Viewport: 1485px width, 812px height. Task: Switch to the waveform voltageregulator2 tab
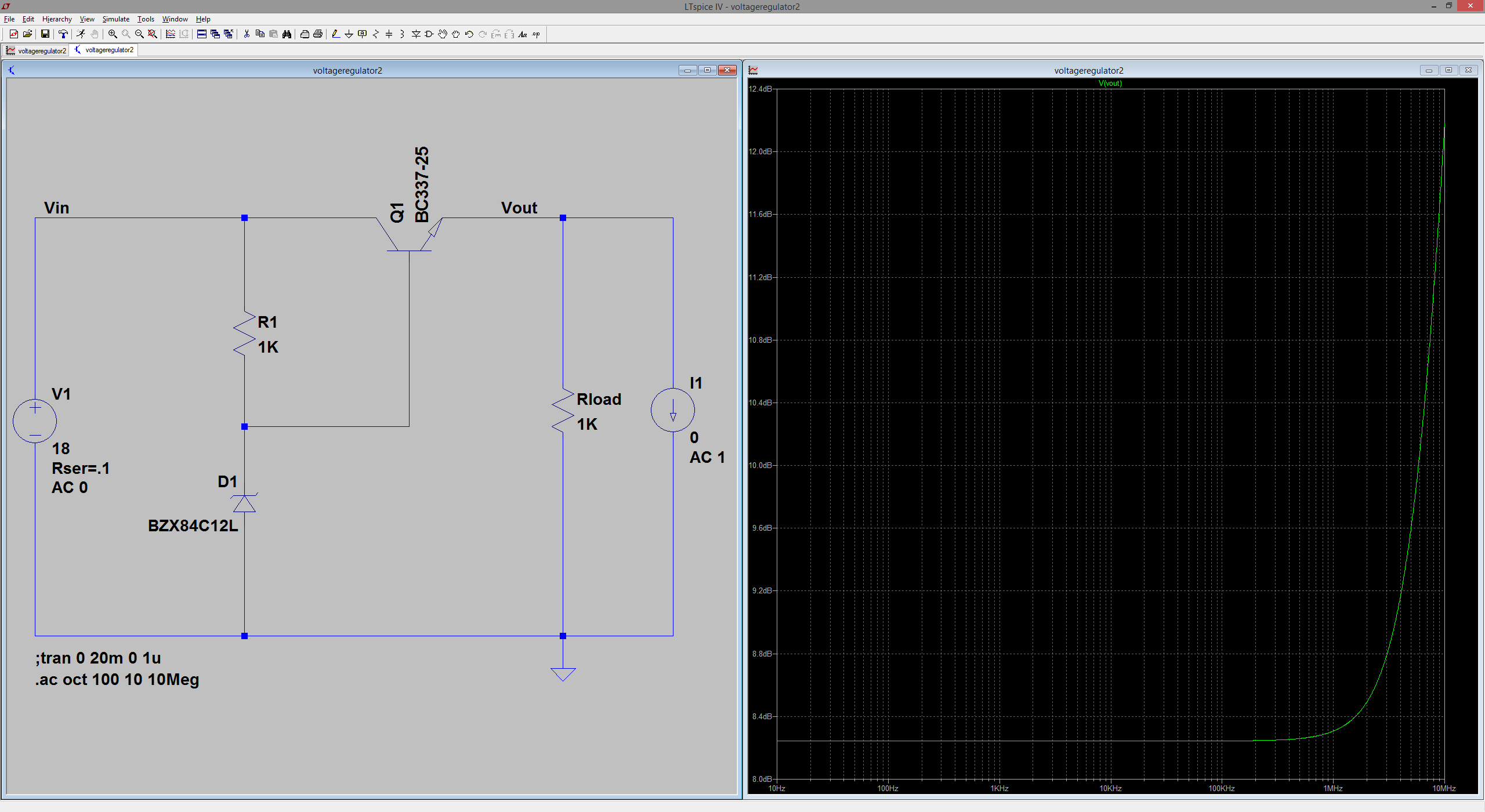click(36, 50)
